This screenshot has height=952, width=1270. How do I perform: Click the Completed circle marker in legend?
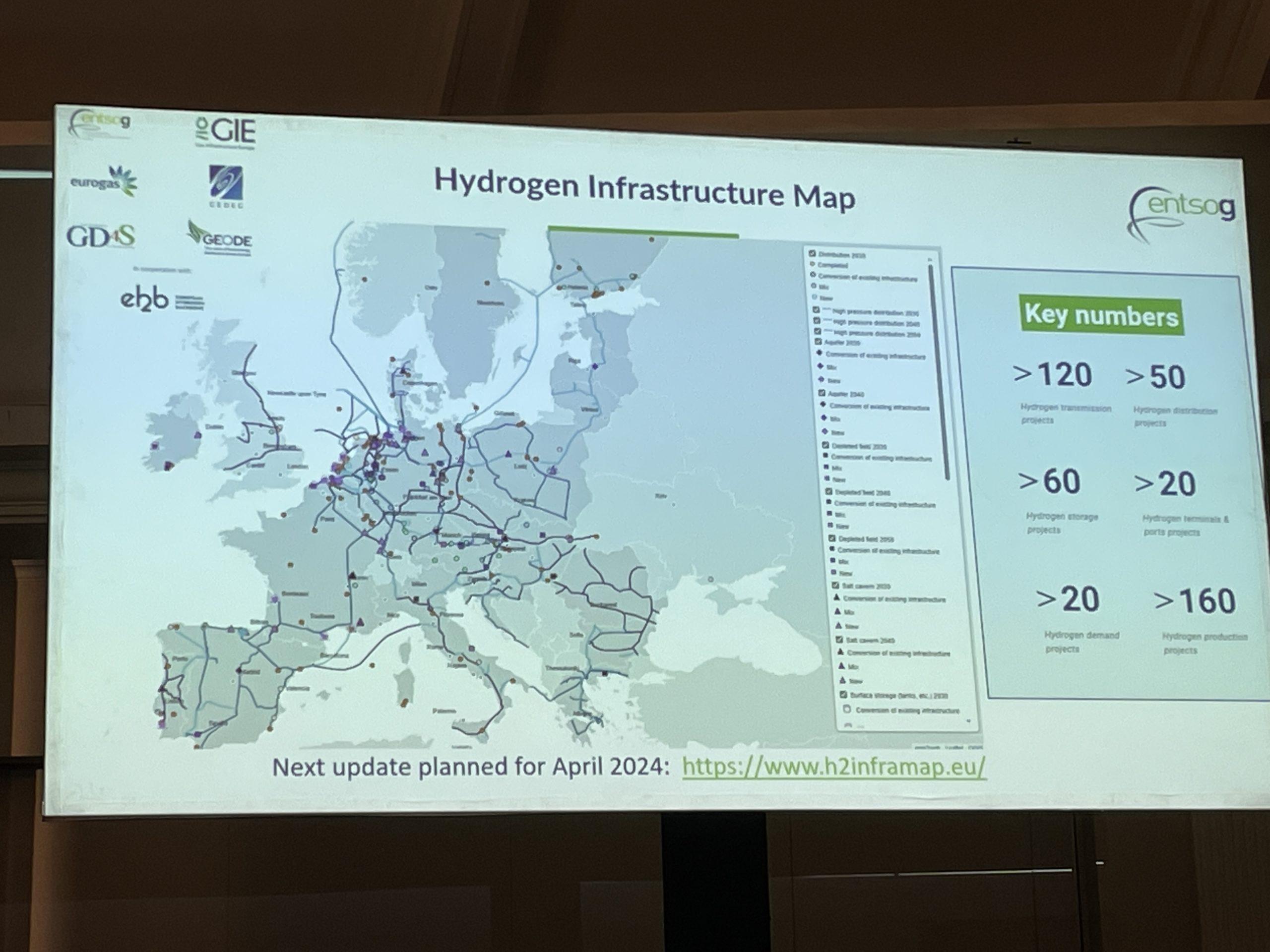[x=813, y=265]
